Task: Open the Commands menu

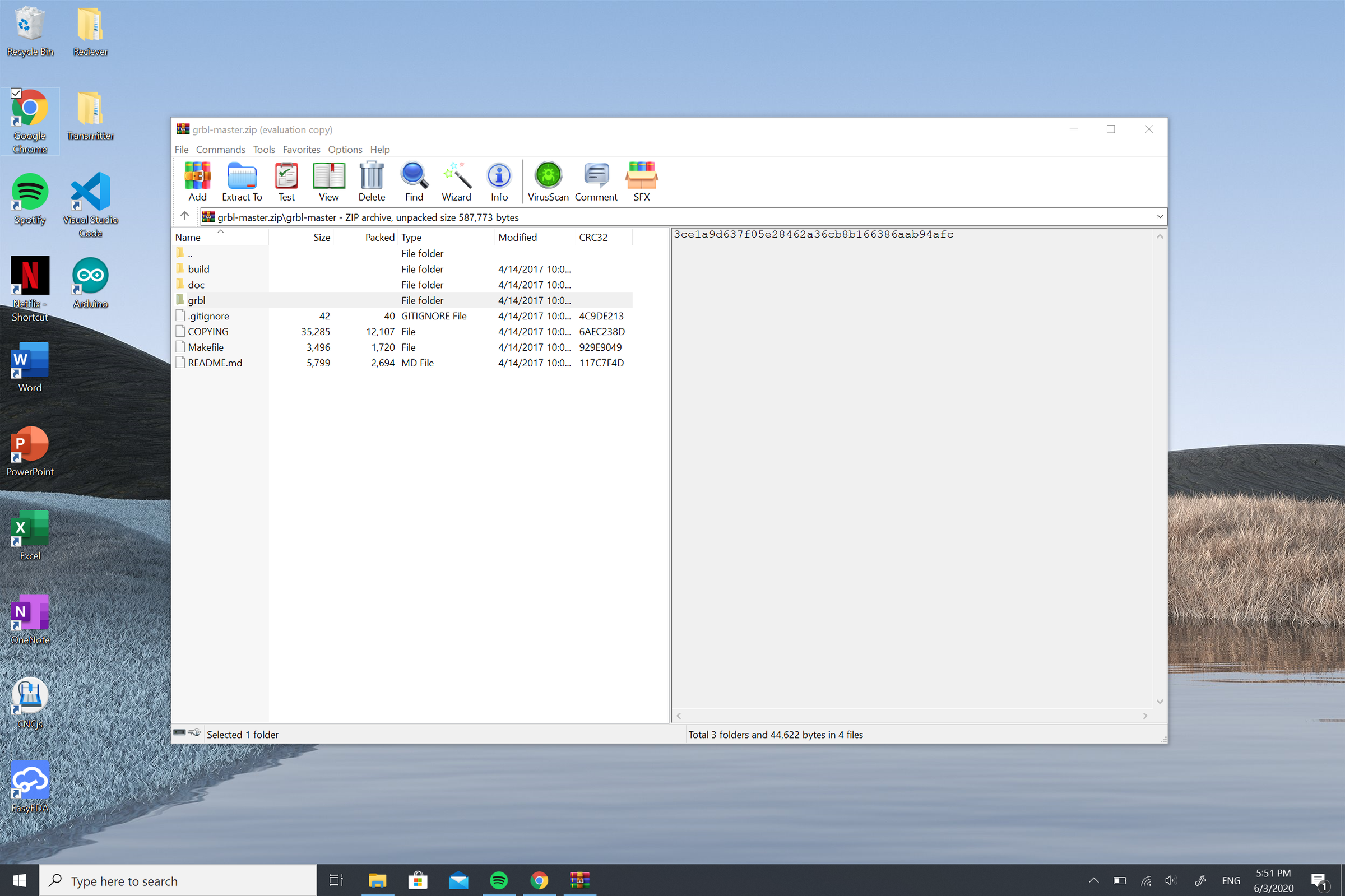Action: (221, 149)
